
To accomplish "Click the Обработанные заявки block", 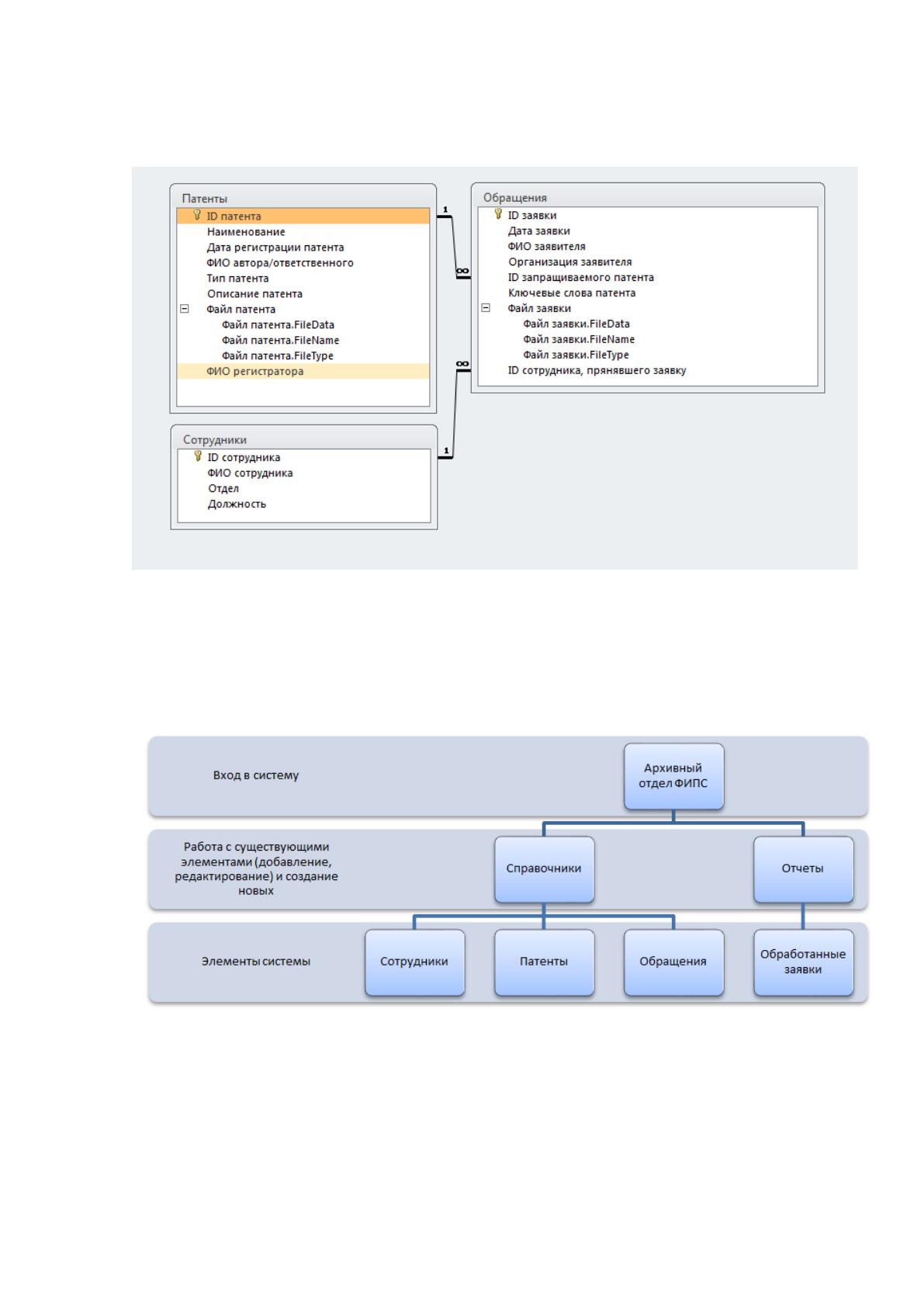I will click(x=803, y=962).
